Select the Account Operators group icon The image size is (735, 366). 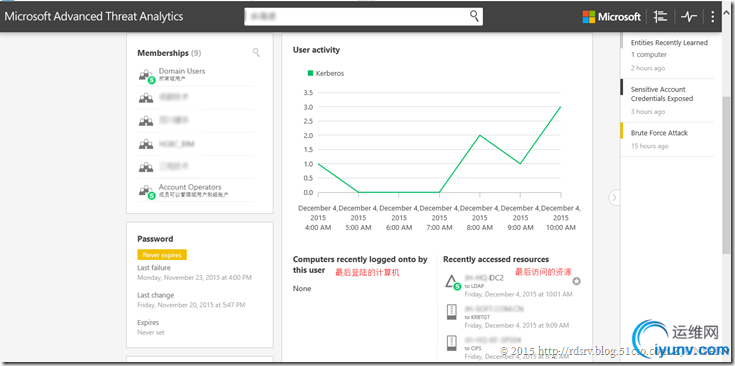pyautogui.click(x=146, y=192)
